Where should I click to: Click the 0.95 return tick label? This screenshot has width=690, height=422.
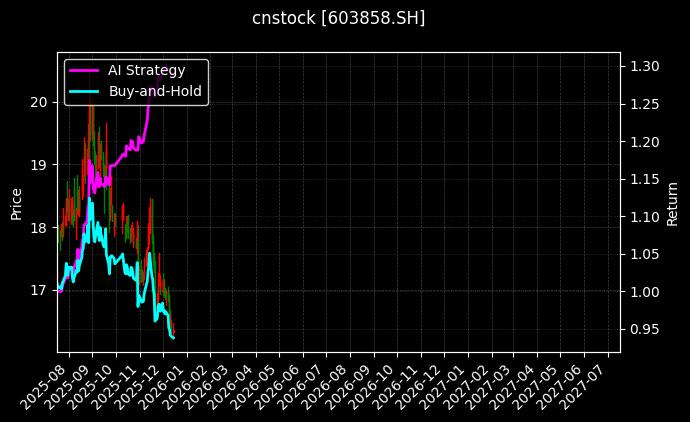point(641,330)
